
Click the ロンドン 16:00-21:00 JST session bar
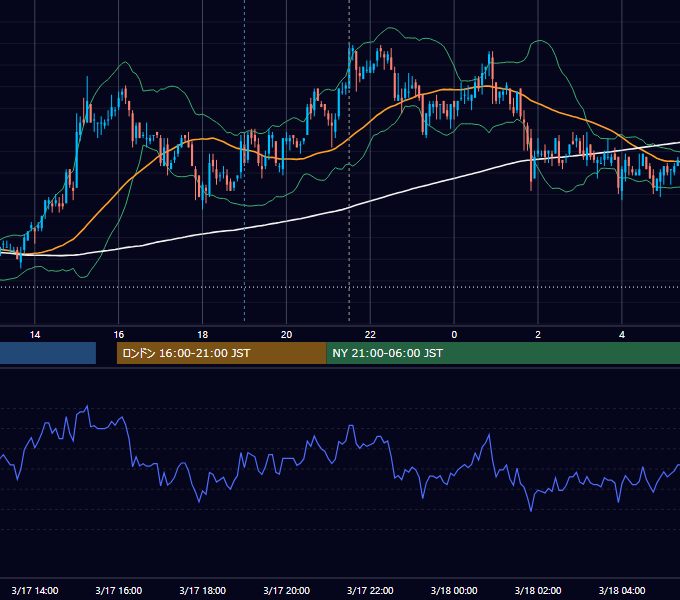pos(222,353)
